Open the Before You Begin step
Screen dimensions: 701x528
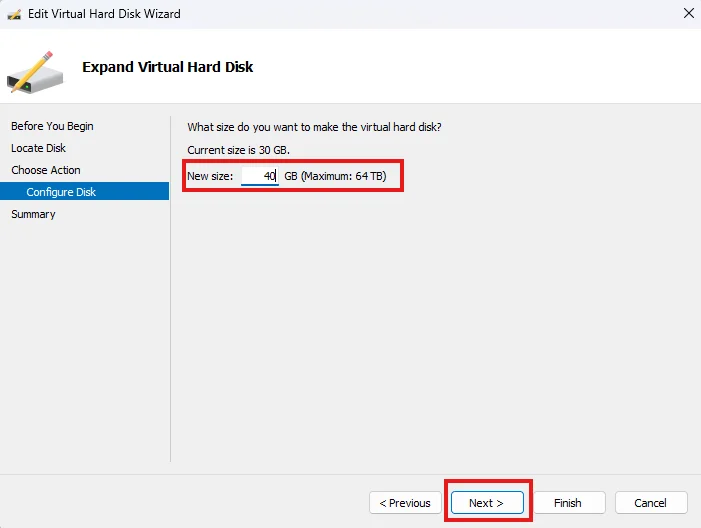coord(52,126)
